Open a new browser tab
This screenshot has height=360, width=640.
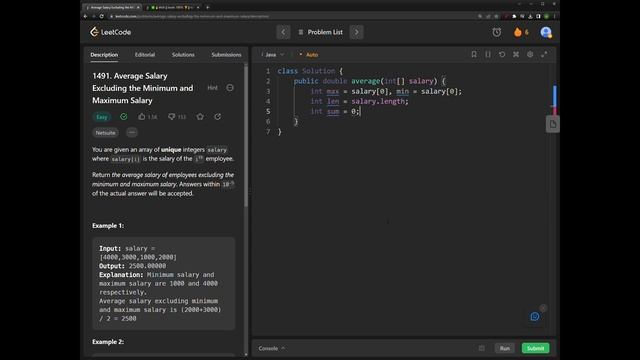coord(207,7)
